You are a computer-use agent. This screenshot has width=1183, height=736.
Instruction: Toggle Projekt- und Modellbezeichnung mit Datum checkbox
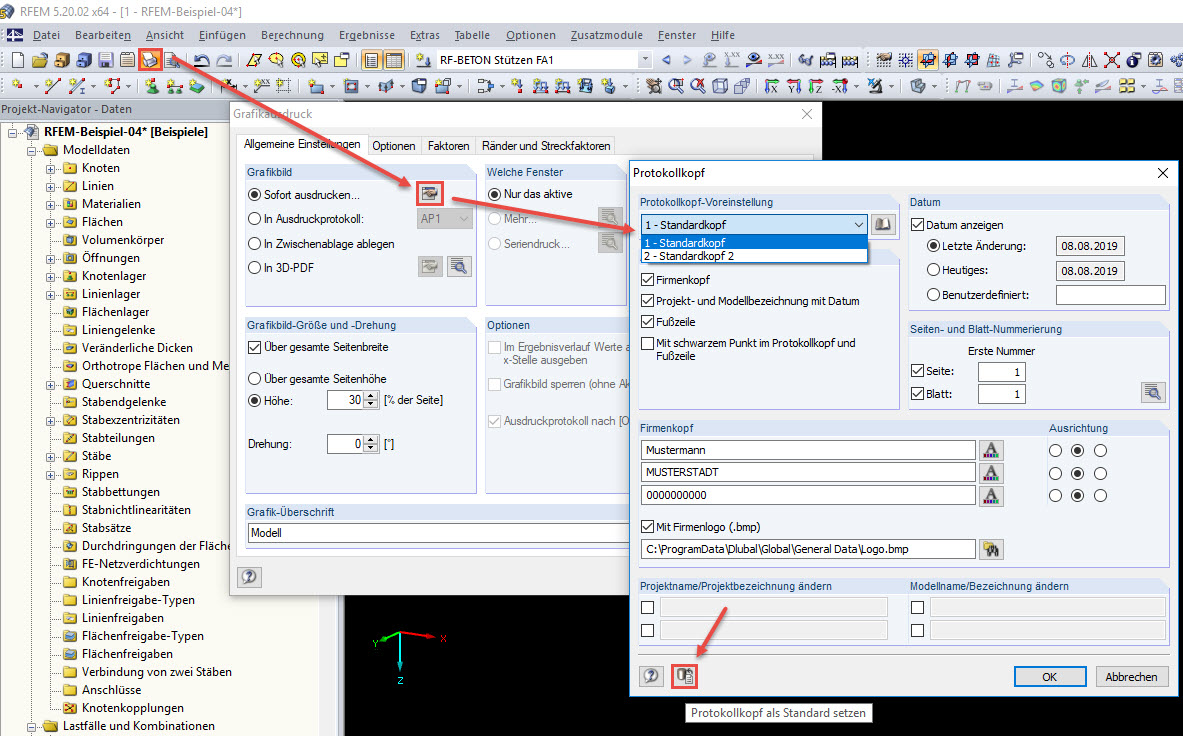(x=647, y=301)
